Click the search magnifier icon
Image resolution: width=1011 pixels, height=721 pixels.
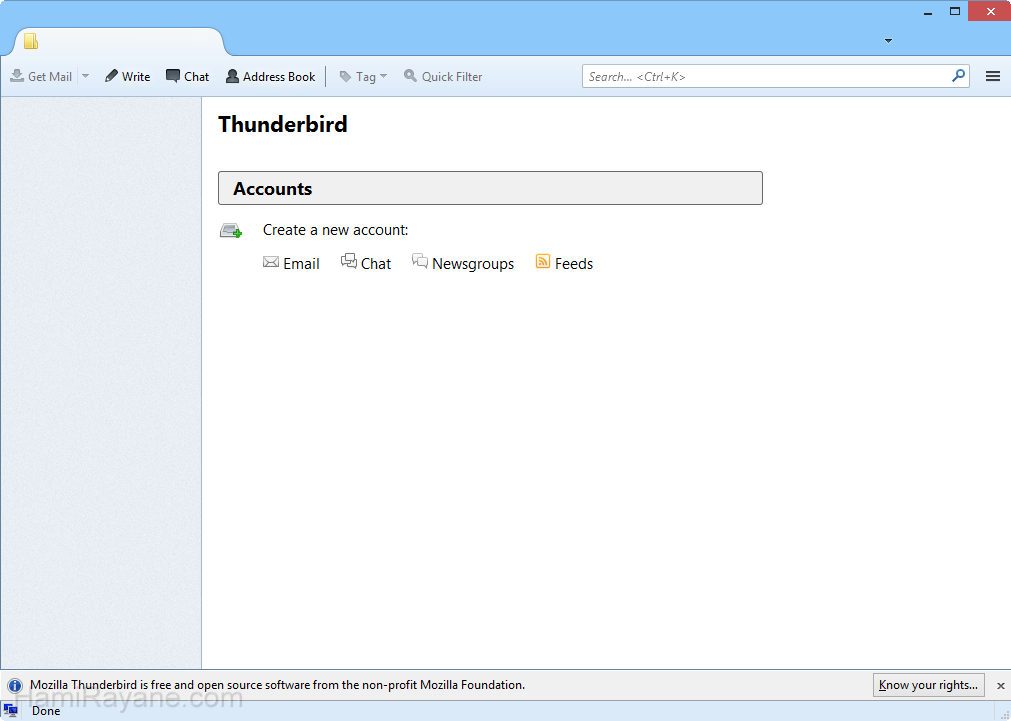click(958, 76)
